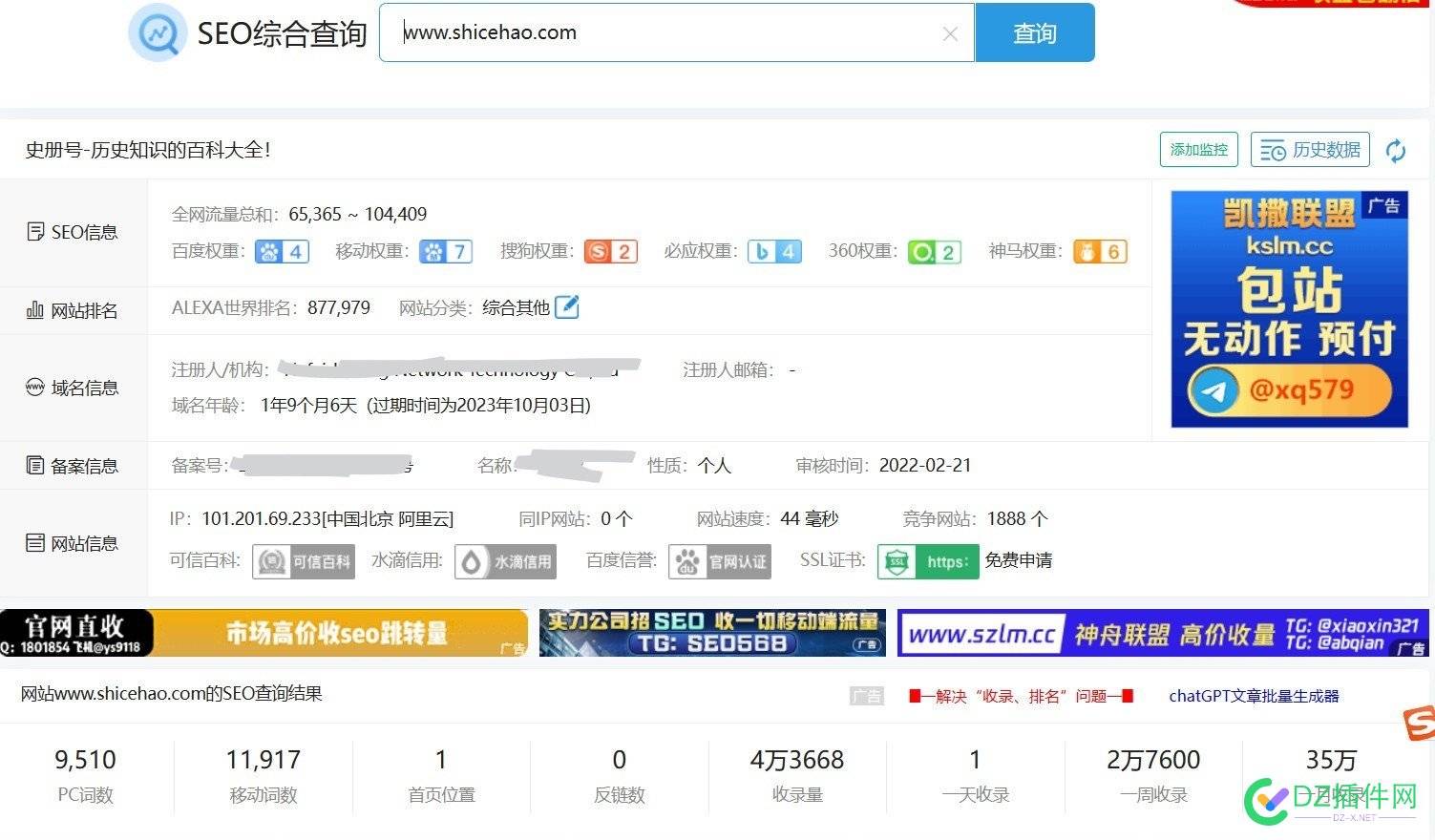Screen dimensions: 1435x840
Task: Select the SEO信息 section label
Action: tap(73, 232)
